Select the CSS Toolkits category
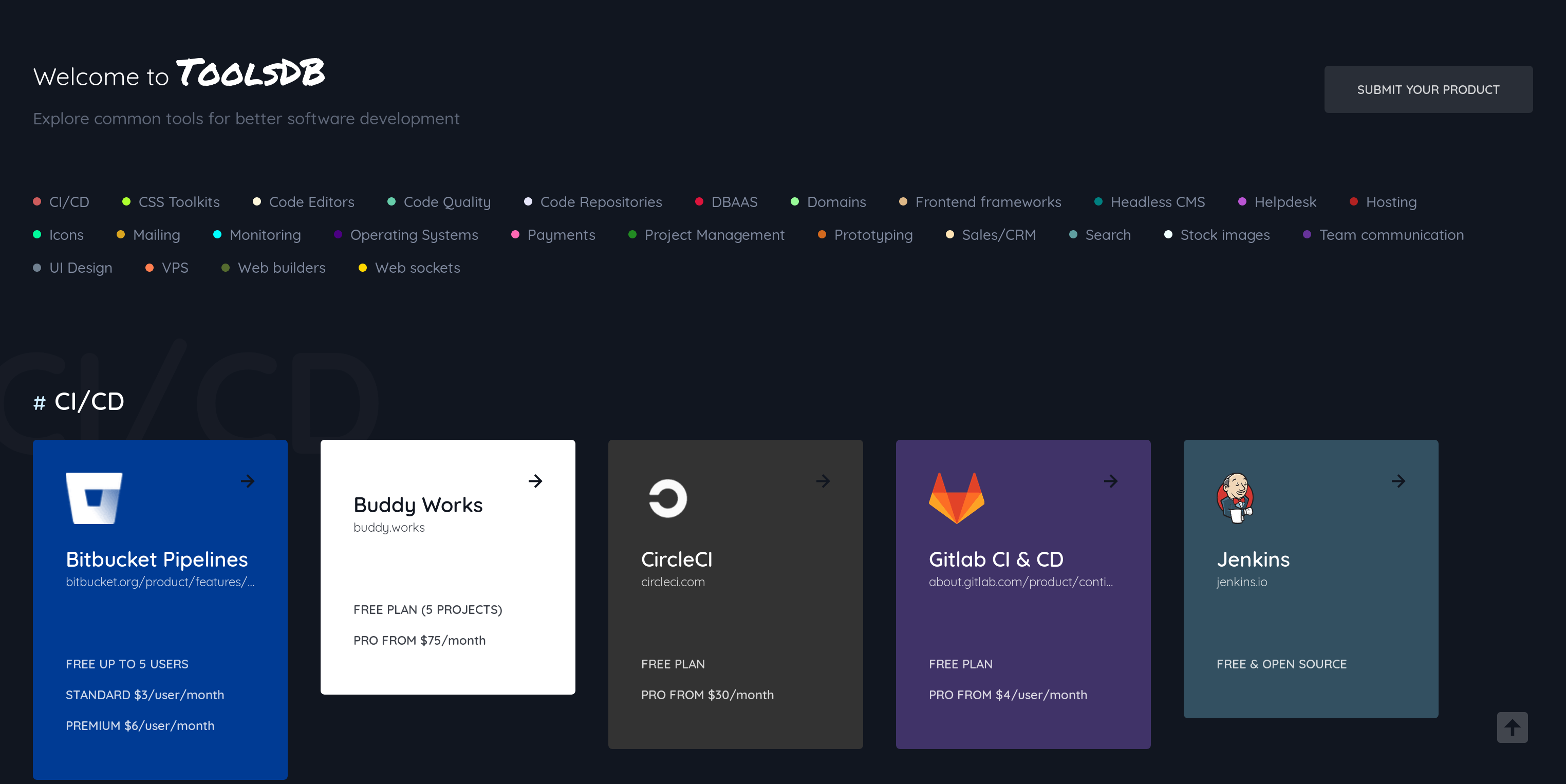 click(x=179, y=202)
